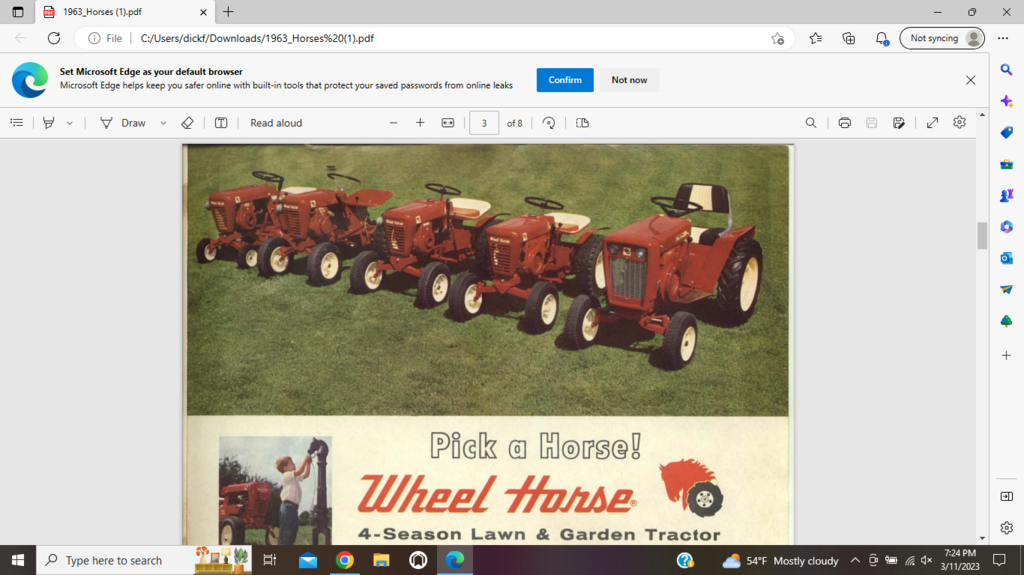Zoom out the PDF page
Viewport: 1024px width, 575px height.
[393, 123]
